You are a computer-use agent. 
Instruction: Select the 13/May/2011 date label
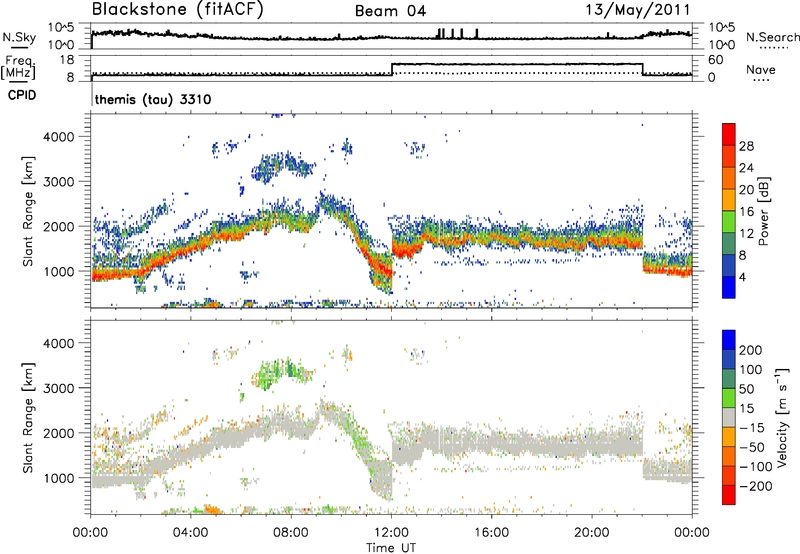[x=638, y=10]
